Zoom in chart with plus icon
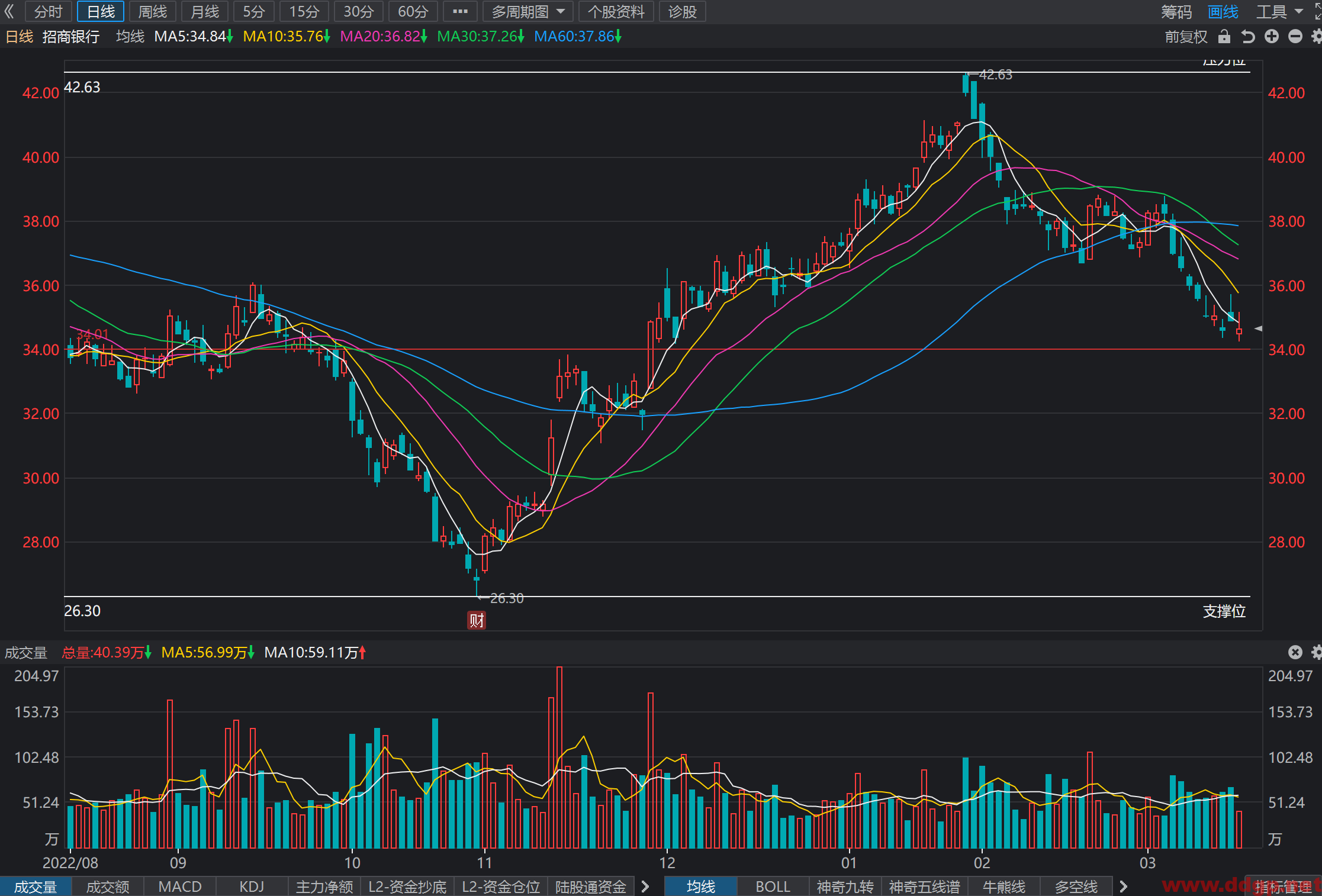Viewport: 1322px width, 896px height. pos(1272,37)
